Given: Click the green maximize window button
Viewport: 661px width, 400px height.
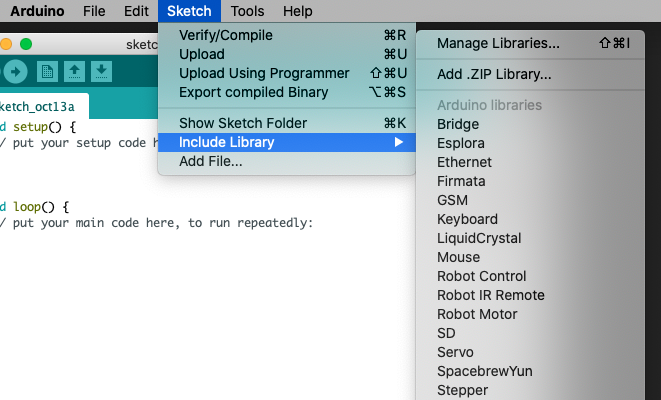Looking at the screenshot, I should [x=26, y=44].
